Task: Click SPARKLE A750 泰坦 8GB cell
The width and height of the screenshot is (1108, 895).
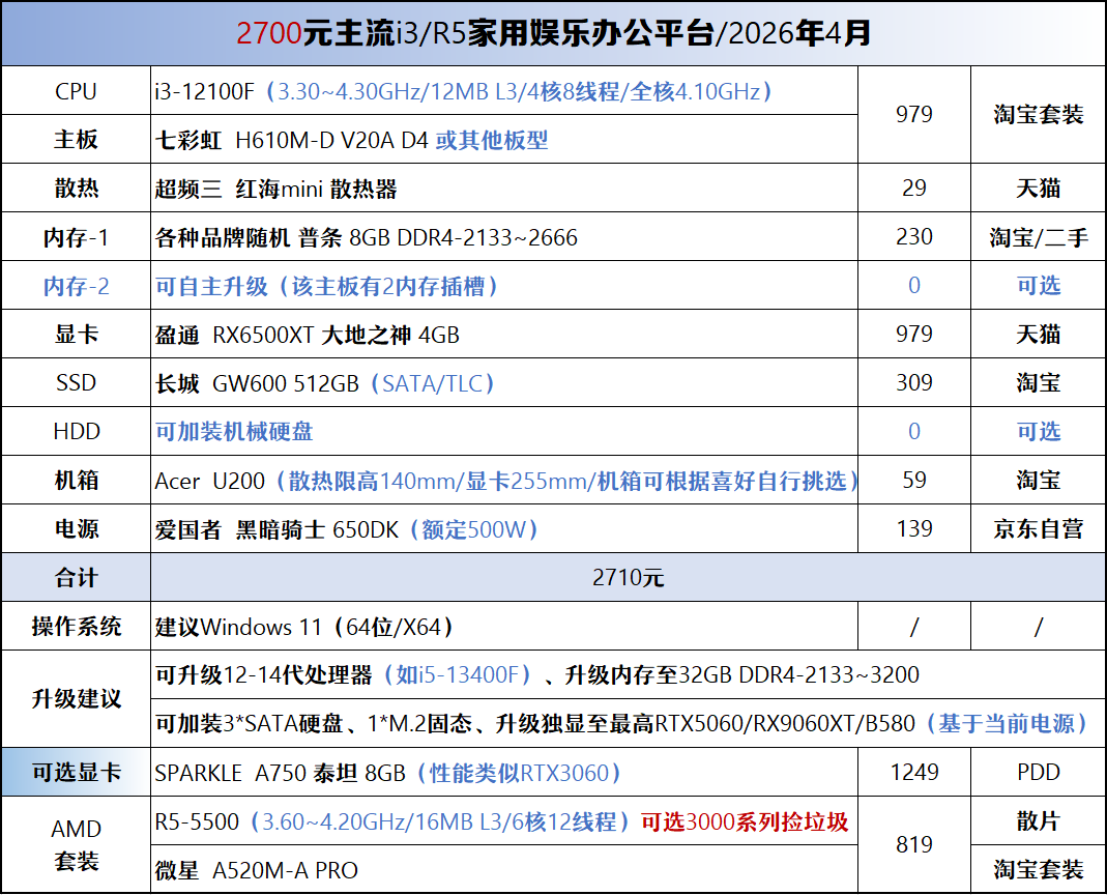Action: point(504,772)
